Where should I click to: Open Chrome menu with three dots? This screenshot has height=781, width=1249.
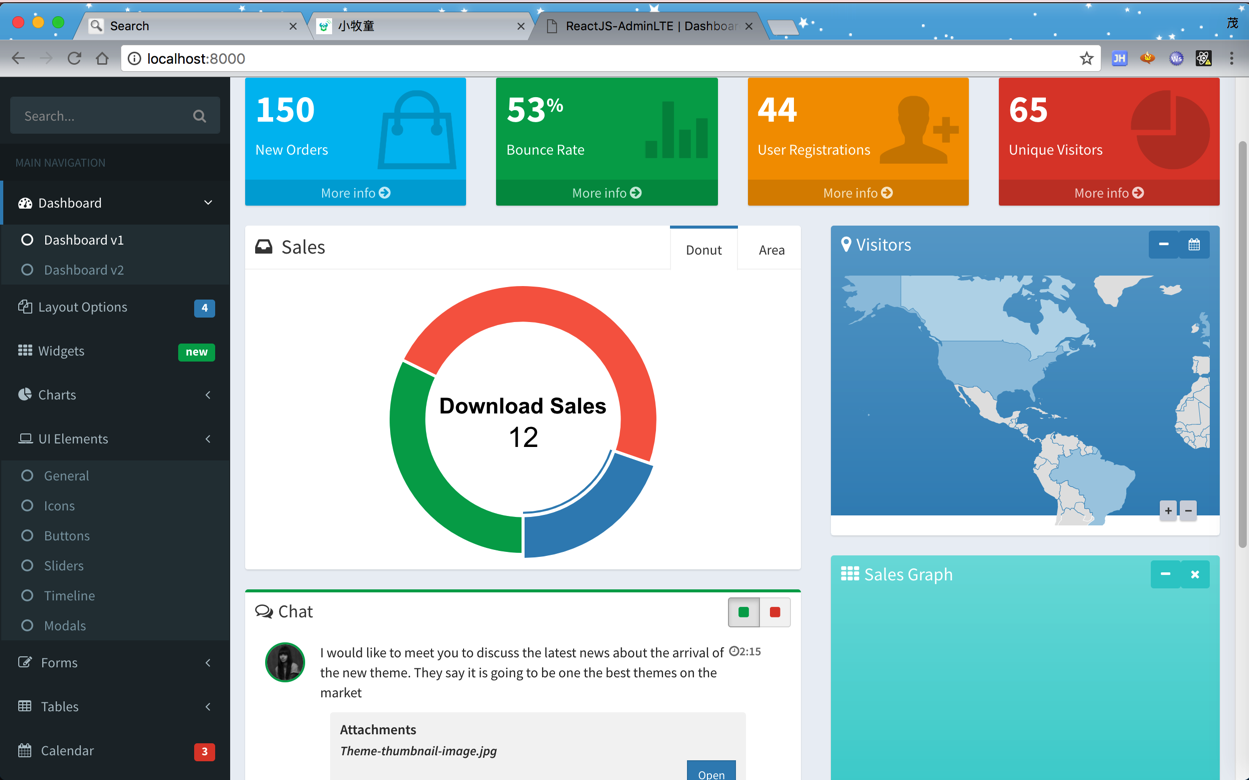1232,59
